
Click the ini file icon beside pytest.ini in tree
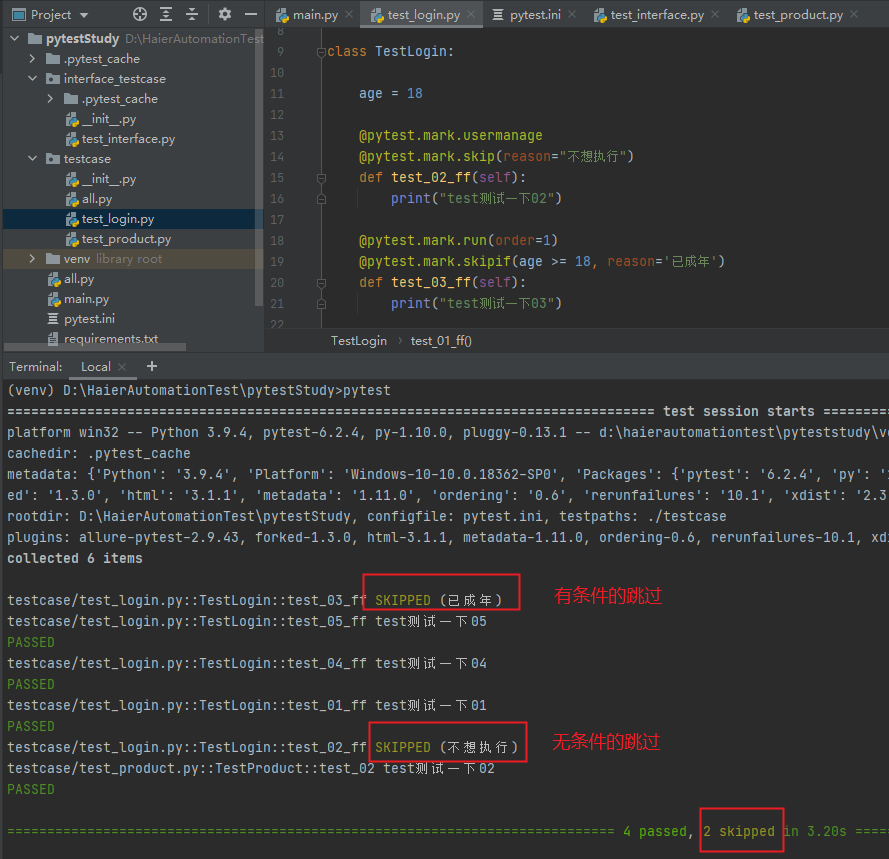coord(53,319)
